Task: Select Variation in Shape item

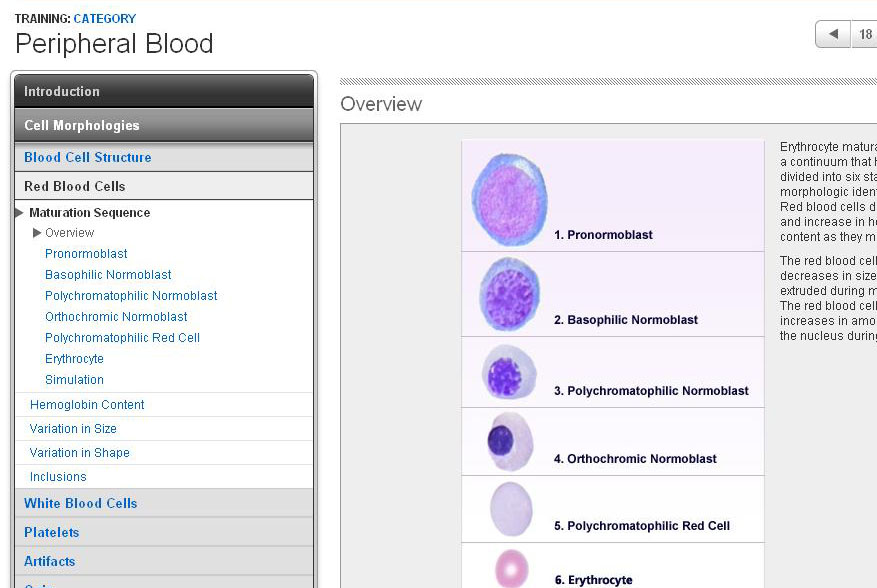Action: (79, 453)
